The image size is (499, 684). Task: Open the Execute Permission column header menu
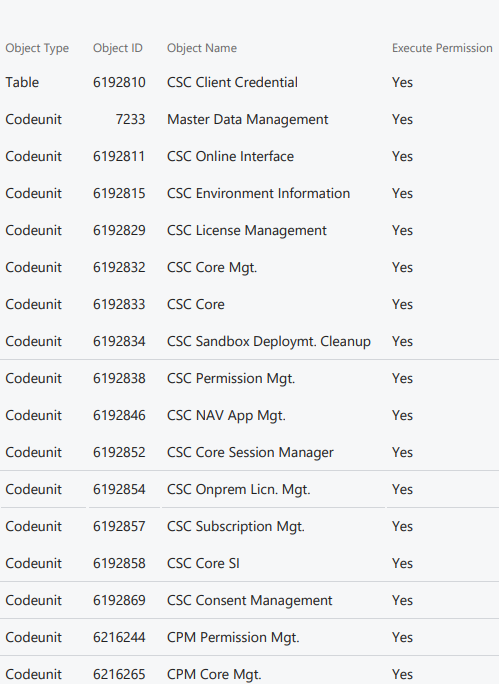pos(442,48)
